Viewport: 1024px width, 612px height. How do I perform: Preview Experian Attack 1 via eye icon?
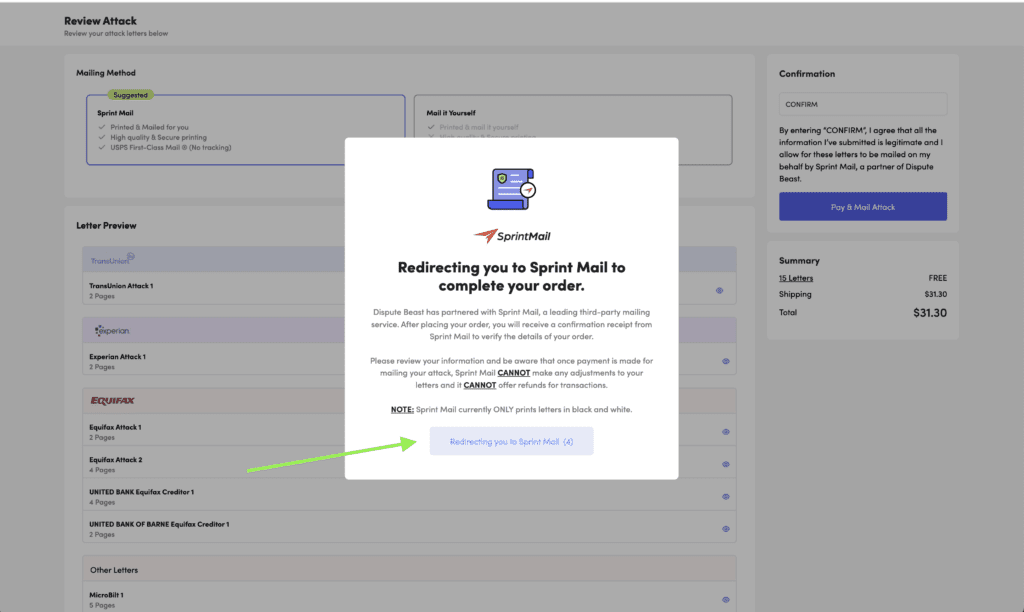[725, 361]
